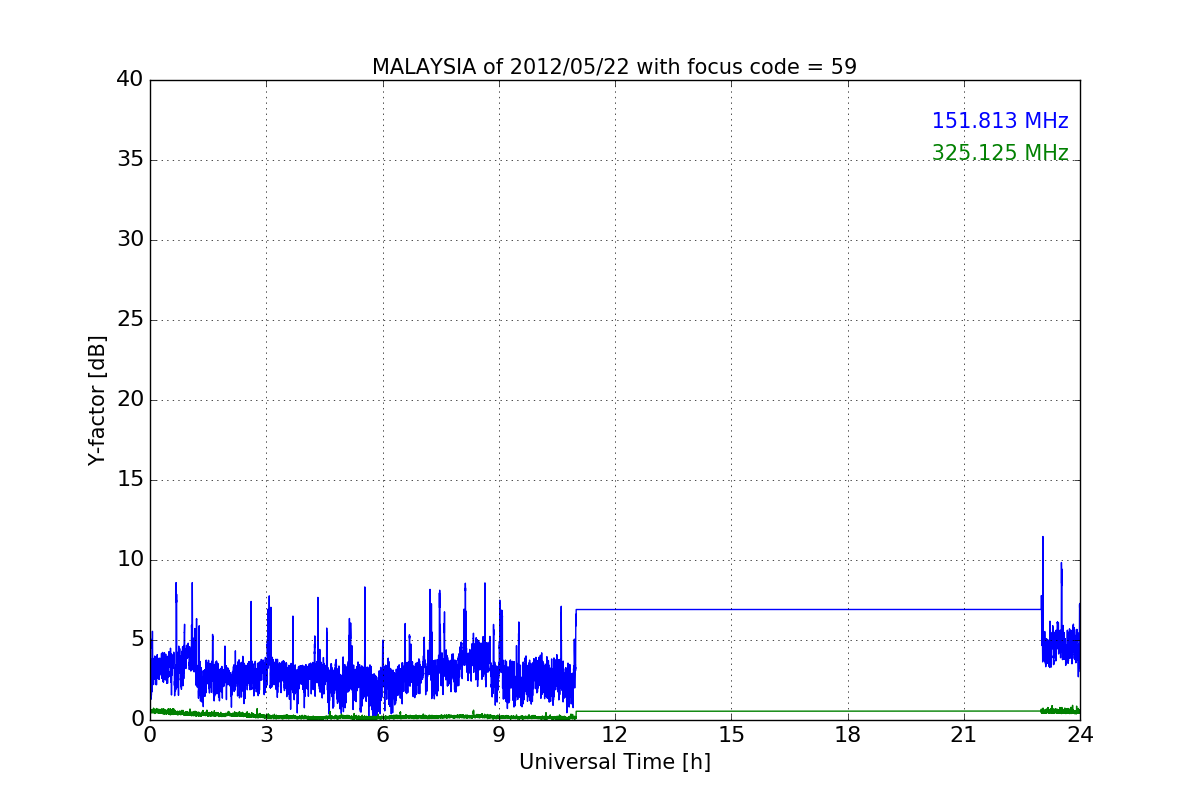Click the x-axis tick label 12

pos(615,734)
